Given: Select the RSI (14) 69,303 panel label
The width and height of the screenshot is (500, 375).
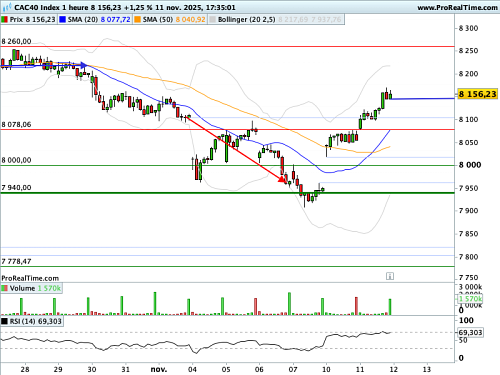Looking at the screenshot, I should pyautogui.click(x=36, y=321).
